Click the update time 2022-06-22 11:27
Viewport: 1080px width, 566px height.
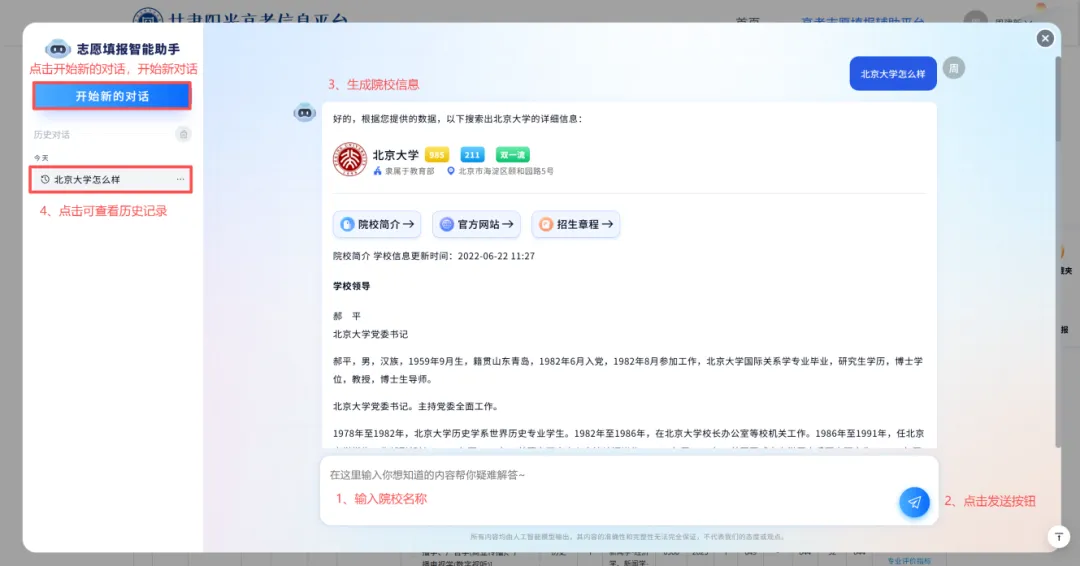click(x=496, y=256)
